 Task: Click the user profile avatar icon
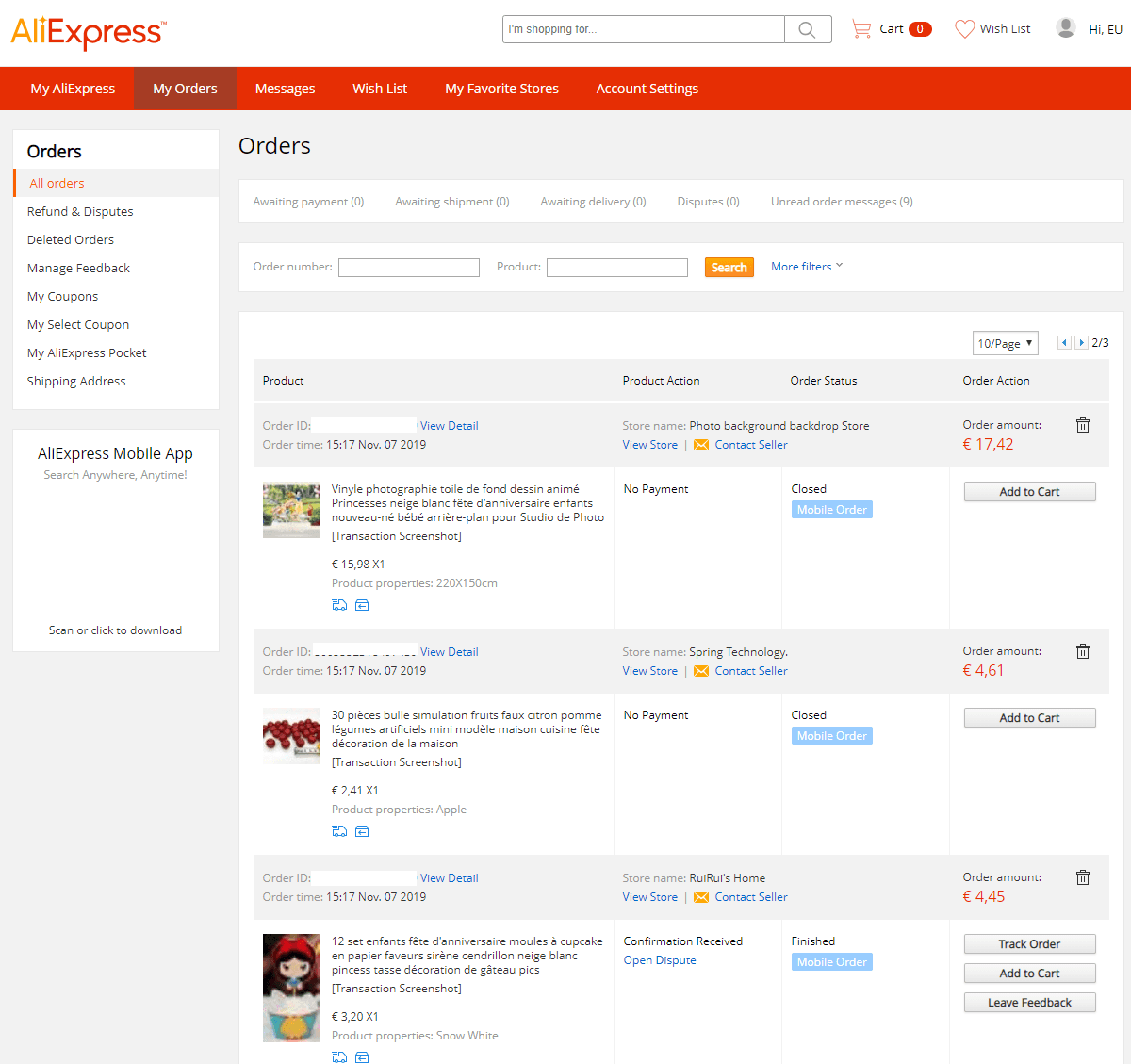point(1066,28)
